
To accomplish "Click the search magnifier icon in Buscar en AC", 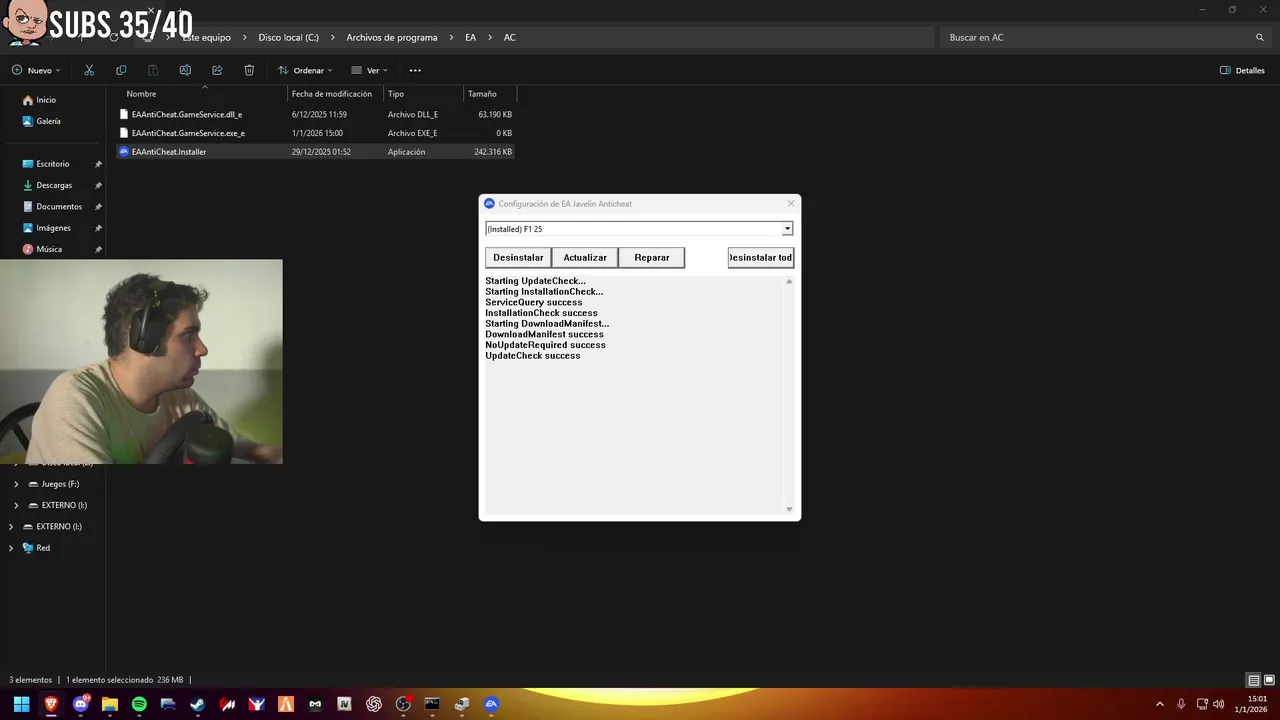I will (1260, 37).
